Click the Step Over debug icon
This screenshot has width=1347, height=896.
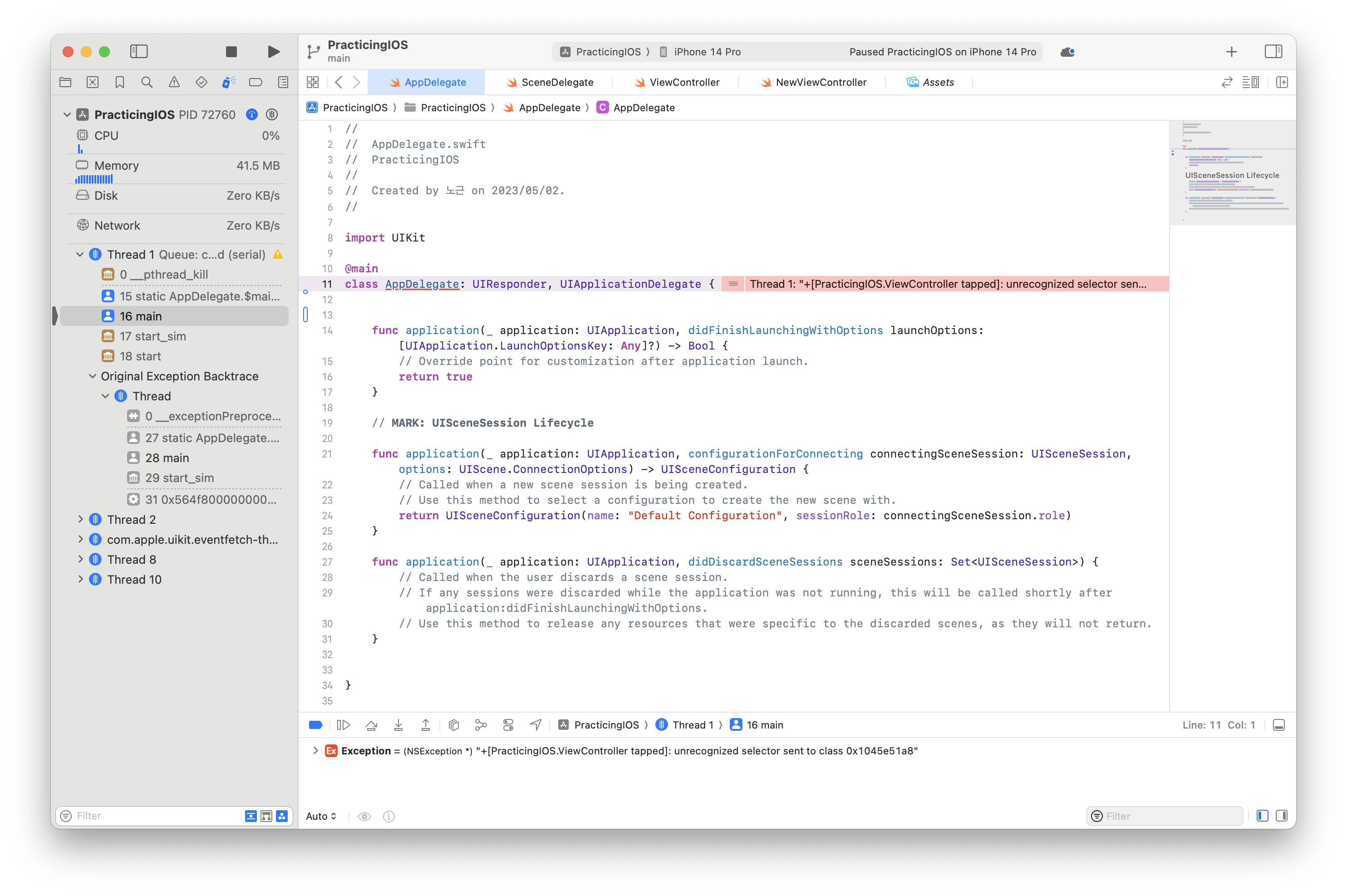coord(371,725)
